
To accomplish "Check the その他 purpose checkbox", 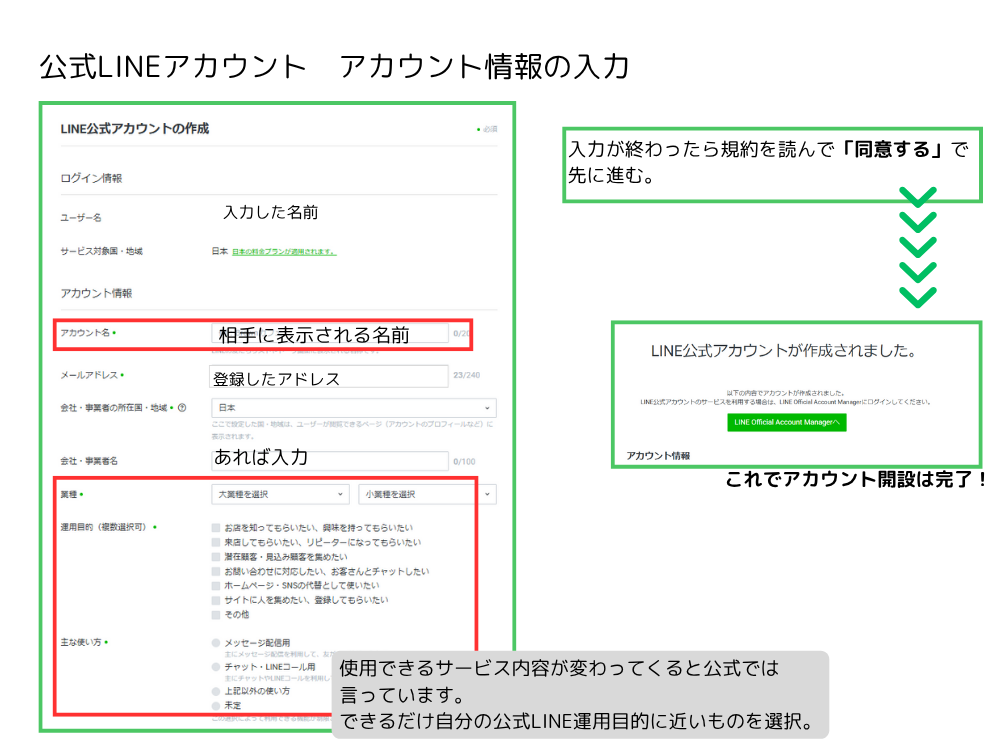I will tap(216, 615).
